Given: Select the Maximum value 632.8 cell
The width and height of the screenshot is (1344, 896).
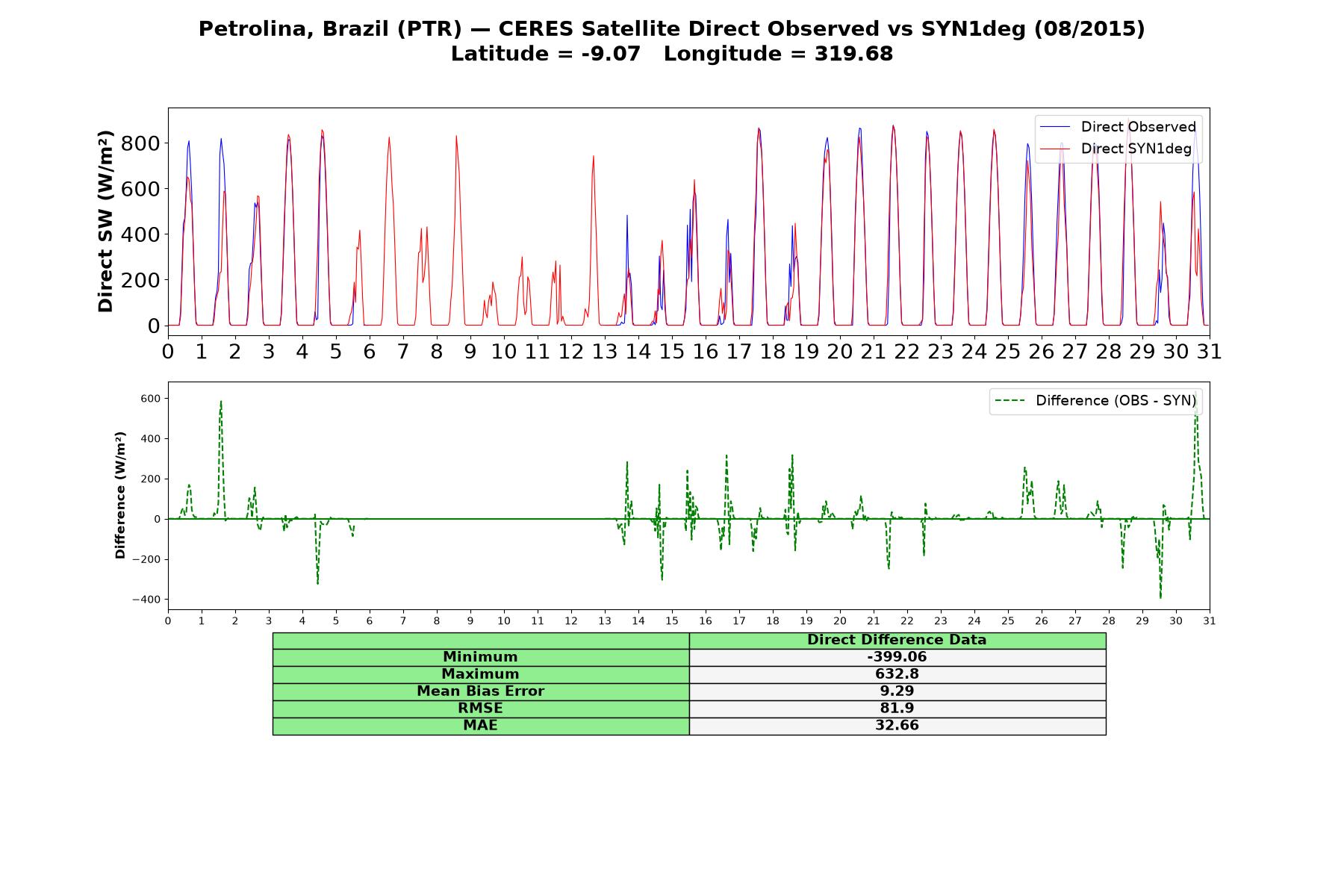Looking at the screenshot, I should pos(897,674).
